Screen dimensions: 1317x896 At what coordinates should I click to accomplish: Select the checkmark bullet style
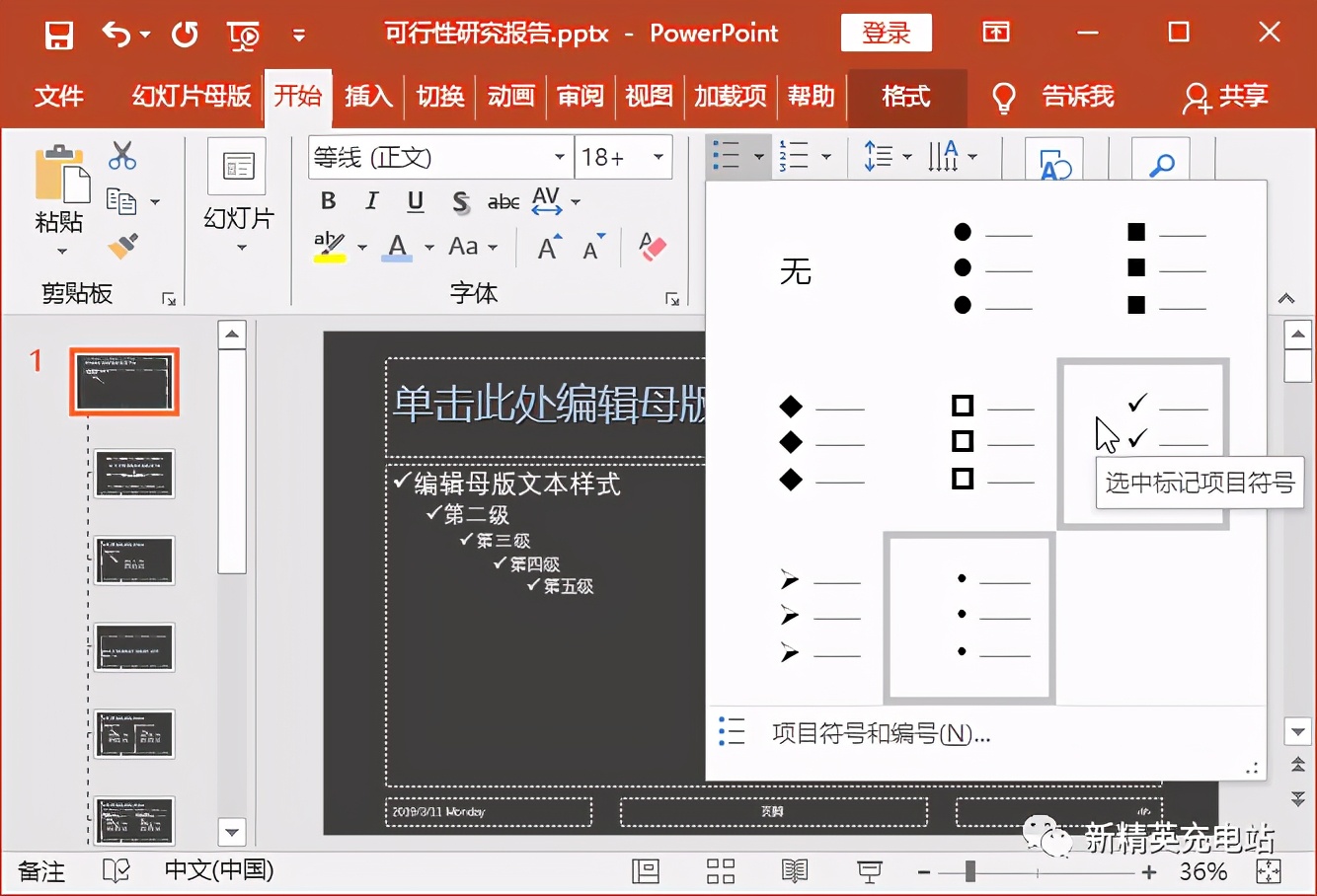(1142, 414)
